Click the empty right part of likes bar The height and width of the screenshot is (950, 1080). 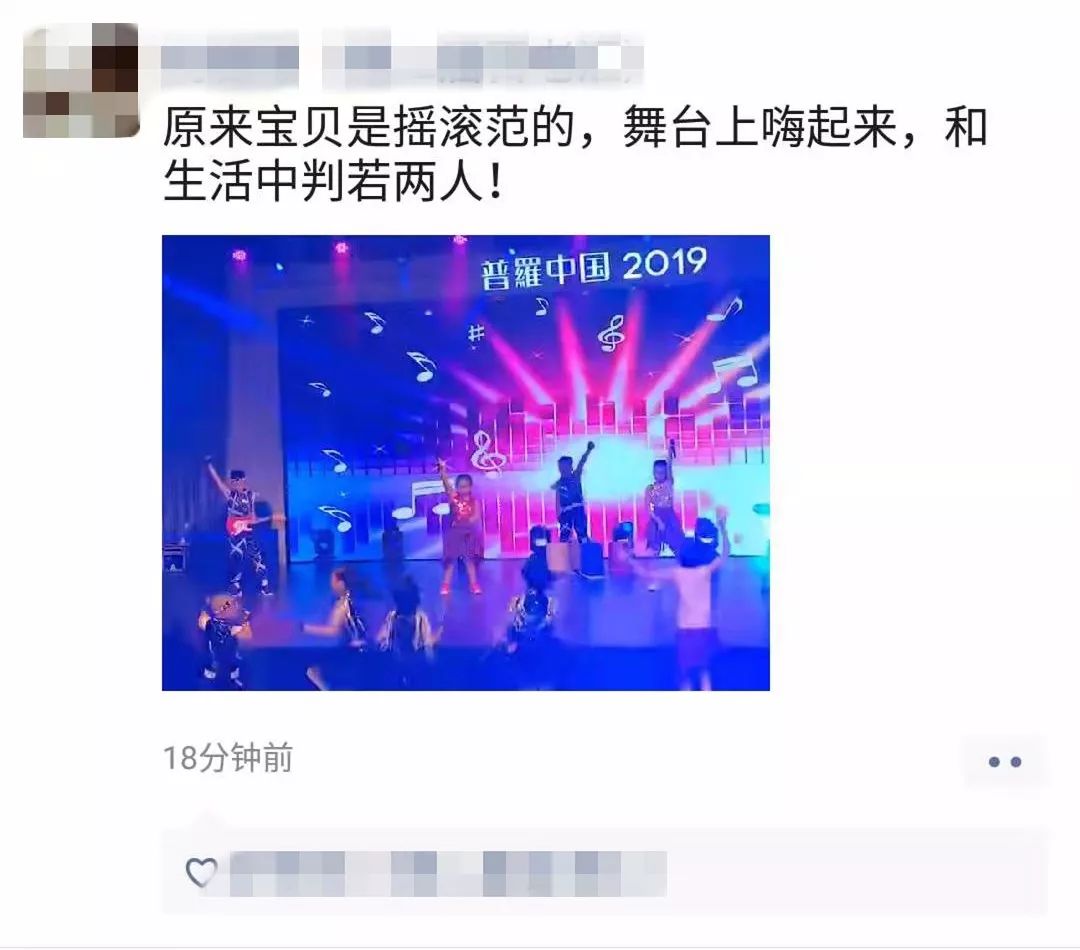857,873
